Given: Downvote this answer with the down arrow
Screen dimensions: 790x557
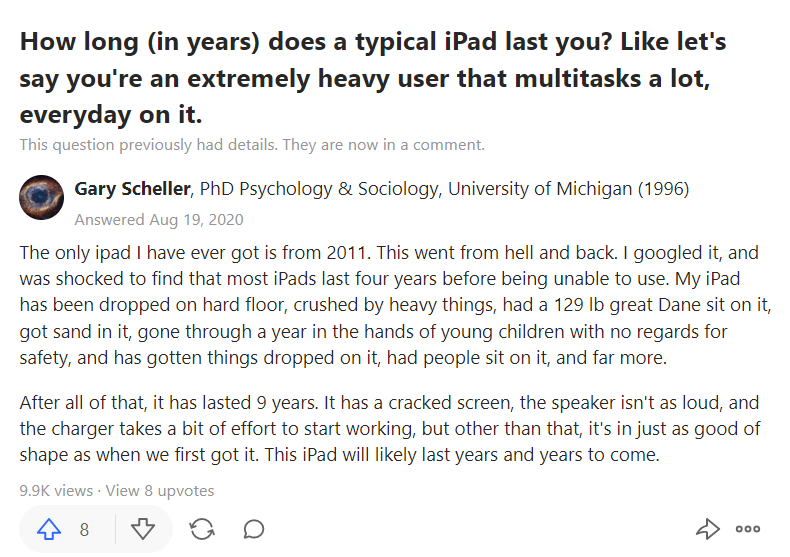Looking at the screenshot, I should click(x=143, y=529).
